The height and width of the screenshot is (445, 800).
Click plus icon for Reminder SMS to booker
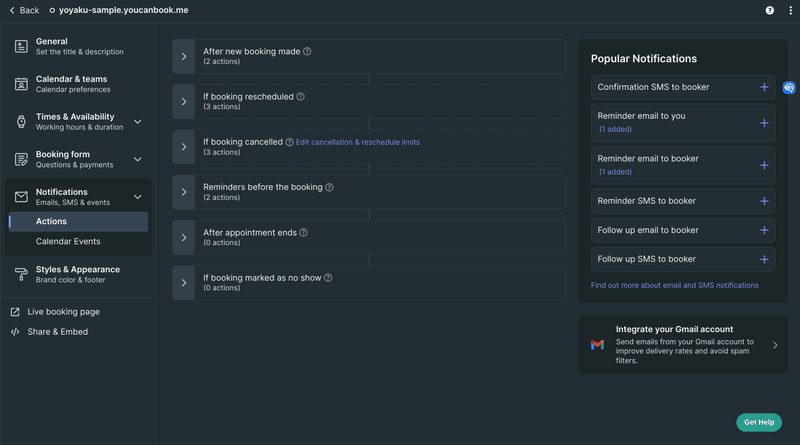(x=764, y=202)
